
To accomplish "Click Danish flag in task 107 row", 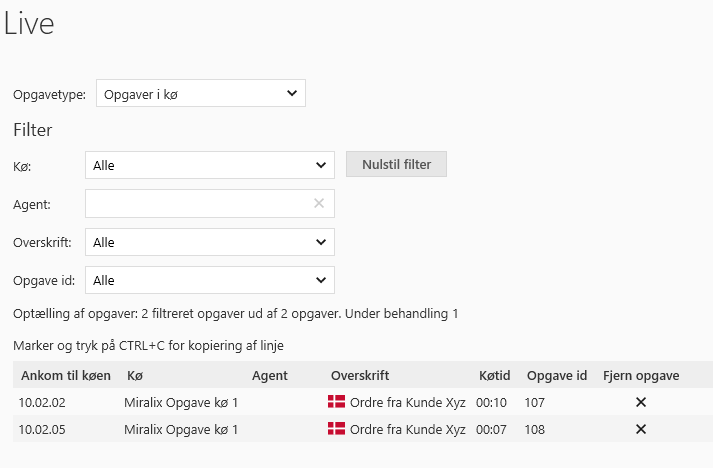I will pos(336,402).
